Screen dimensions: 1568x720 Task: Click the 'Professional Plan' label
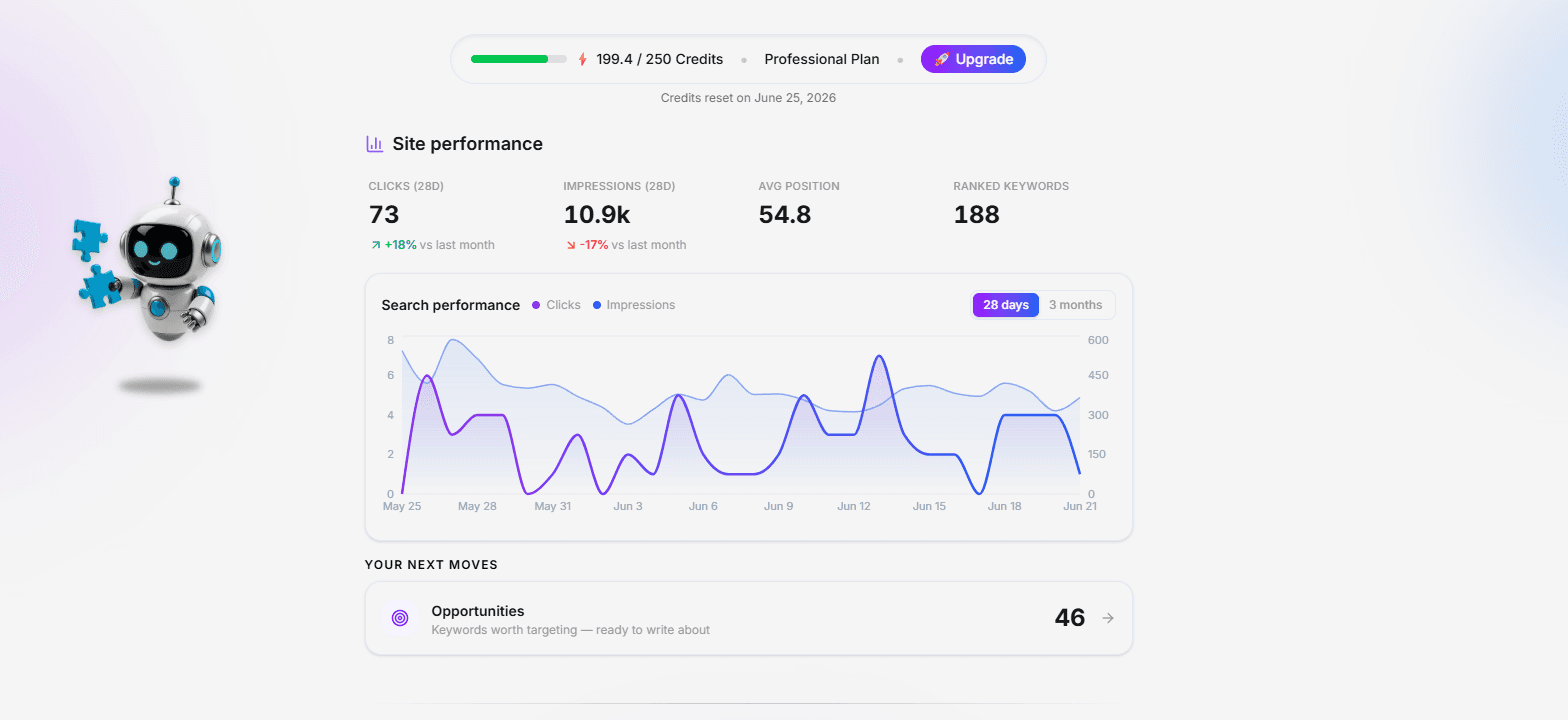822,59
